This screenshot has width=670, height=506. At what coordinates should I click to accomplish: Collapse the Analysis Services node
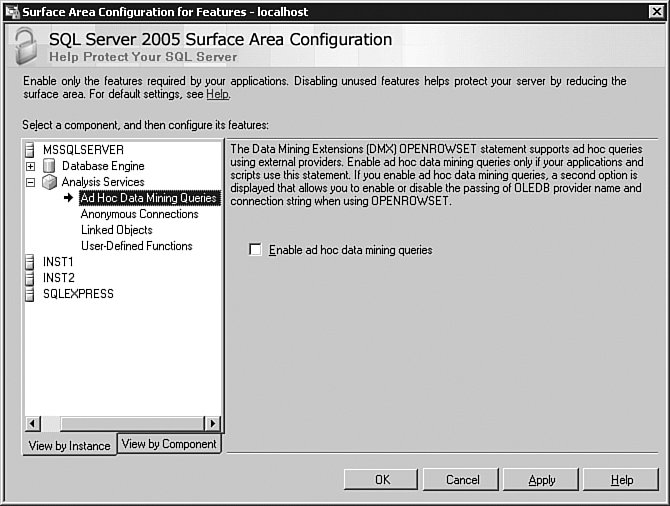click(30, 182)
